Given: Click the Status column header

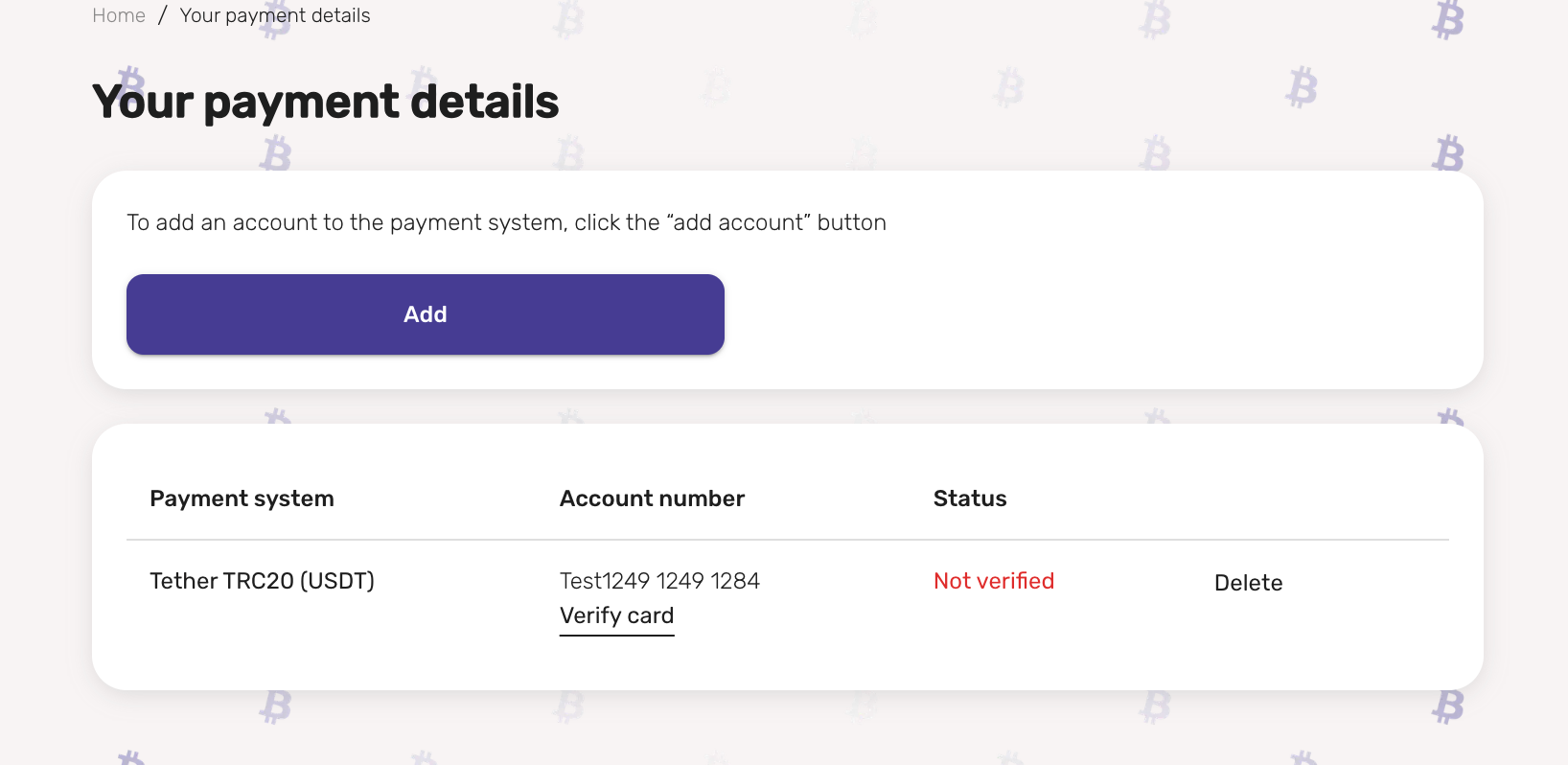Looking at the screenshot, I should [x=969, y=498].
